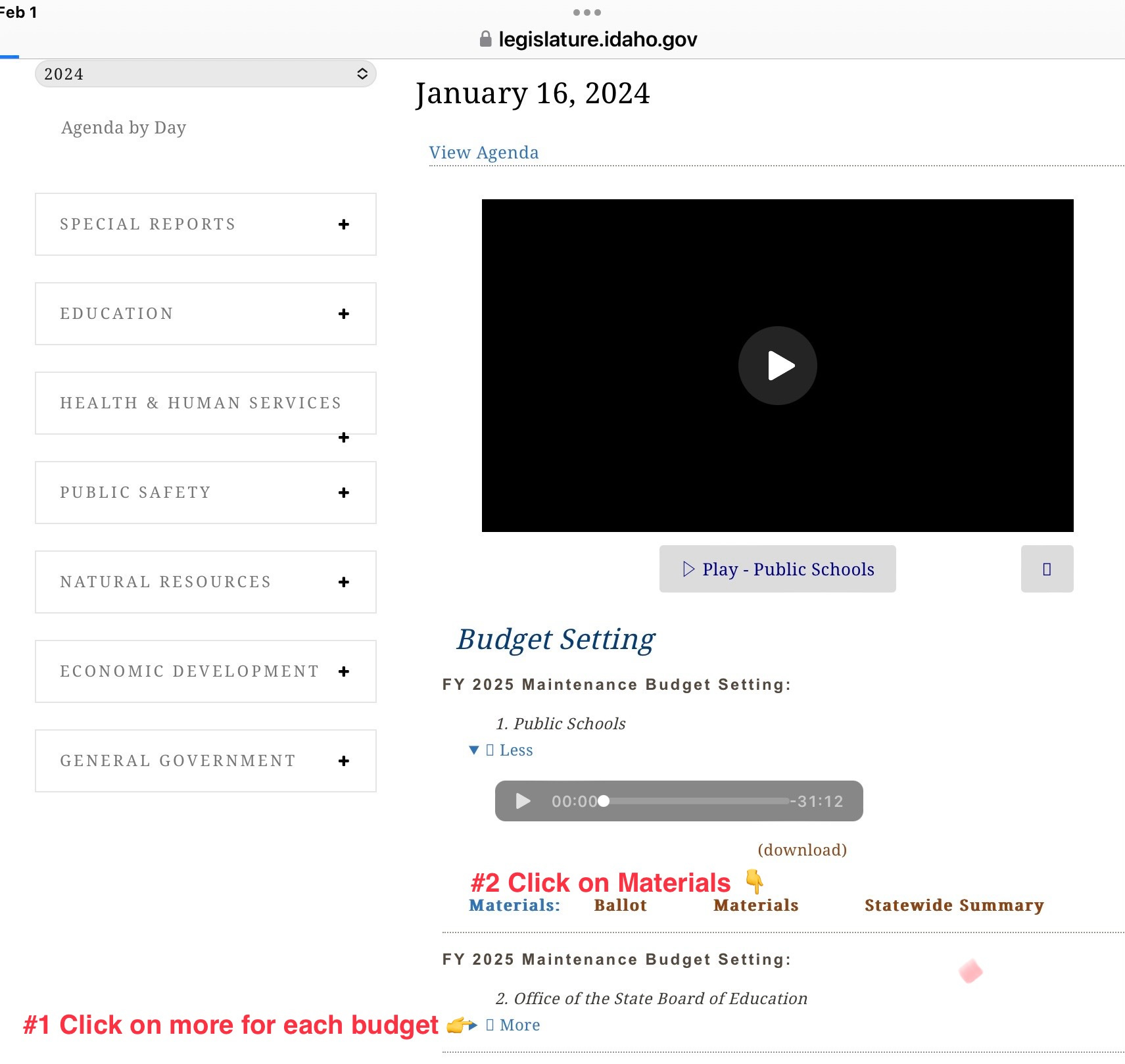Play the video with center play button

pos(778,366)
